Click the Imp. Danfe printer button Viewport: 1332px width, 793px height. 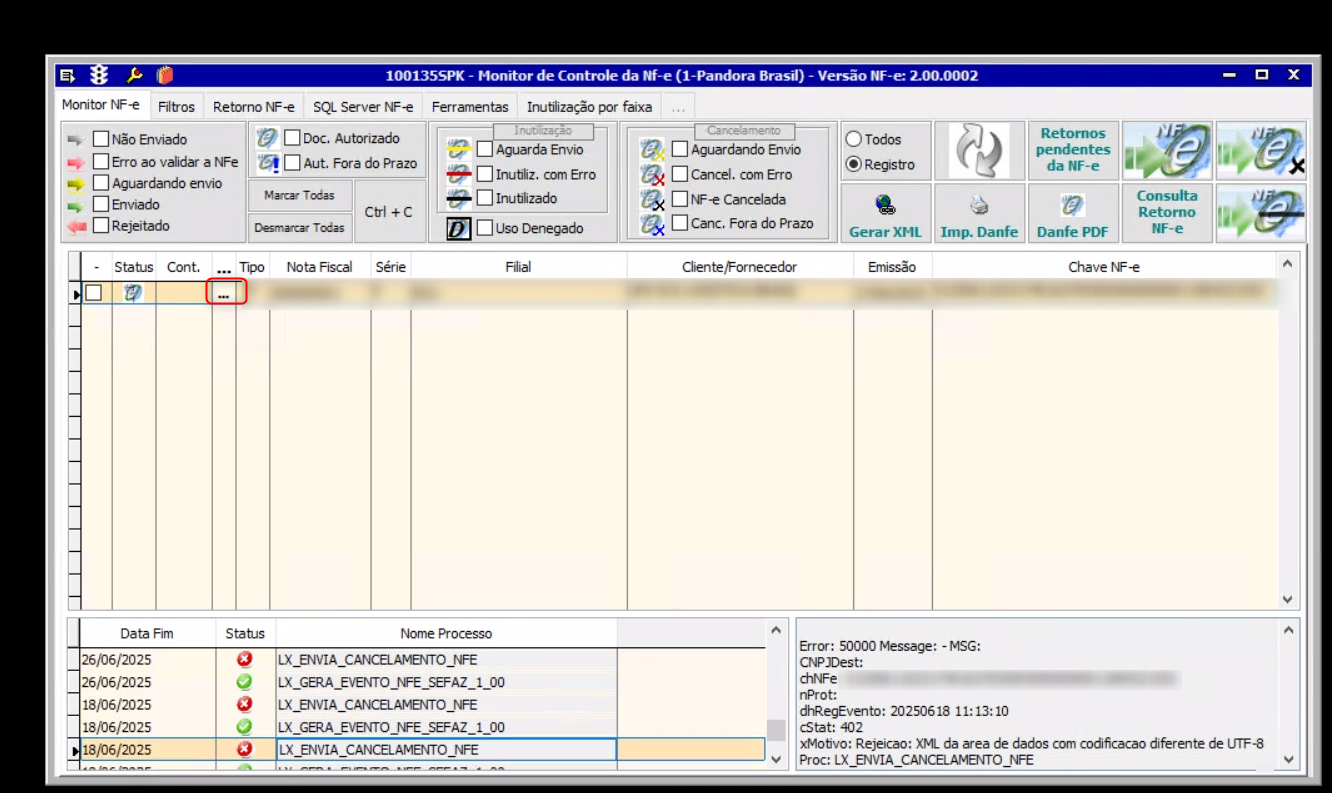click(979, 213)
